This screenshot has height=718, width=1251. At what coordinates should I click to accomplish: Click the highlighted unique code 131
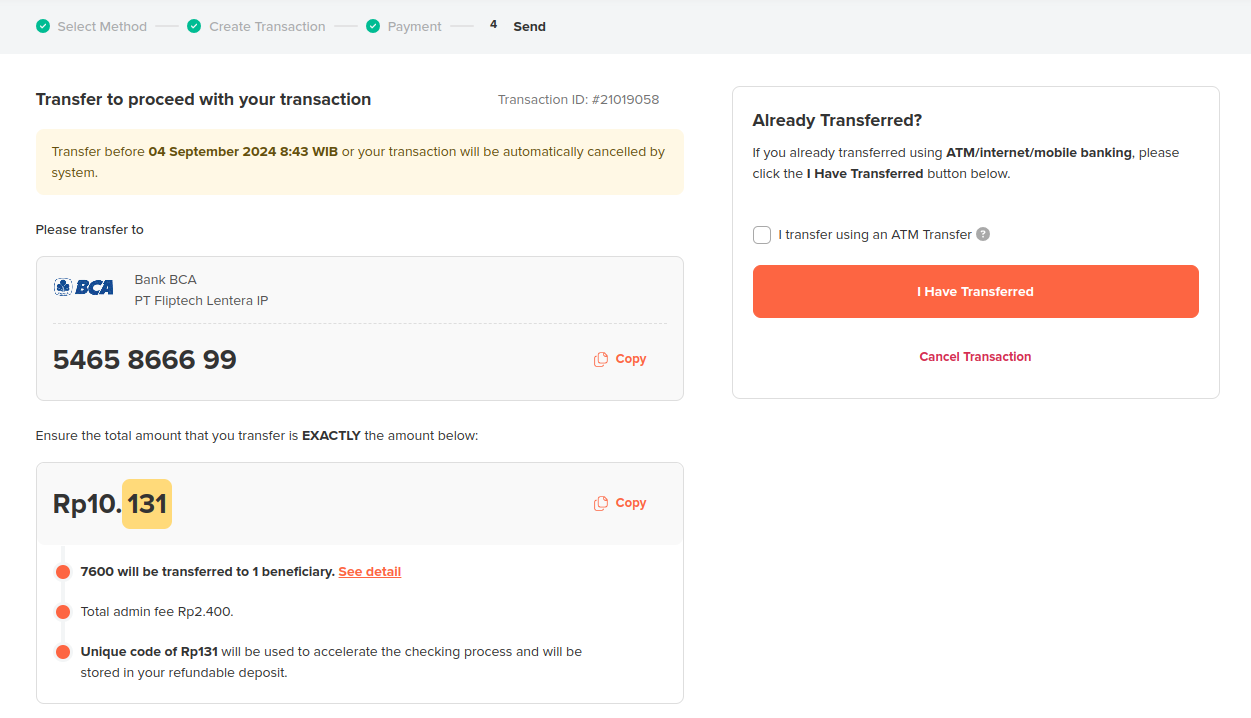[x=146, y=505]
